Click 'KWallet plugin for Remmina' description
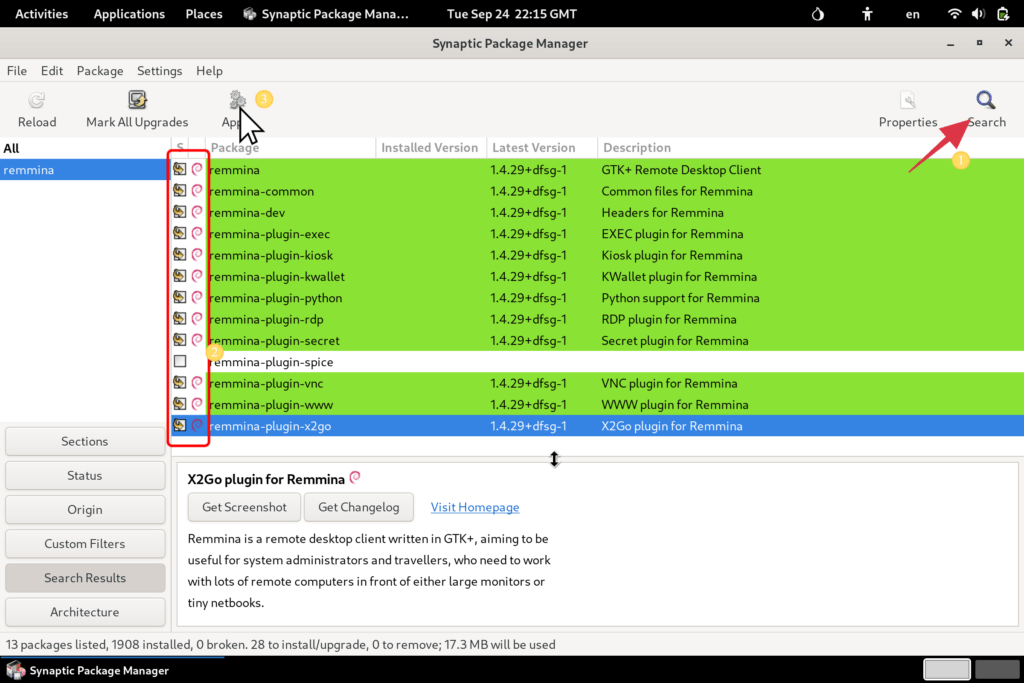The height and width of the screenshot is (683, 1024). pyautogui.click(x=679, y=276)
